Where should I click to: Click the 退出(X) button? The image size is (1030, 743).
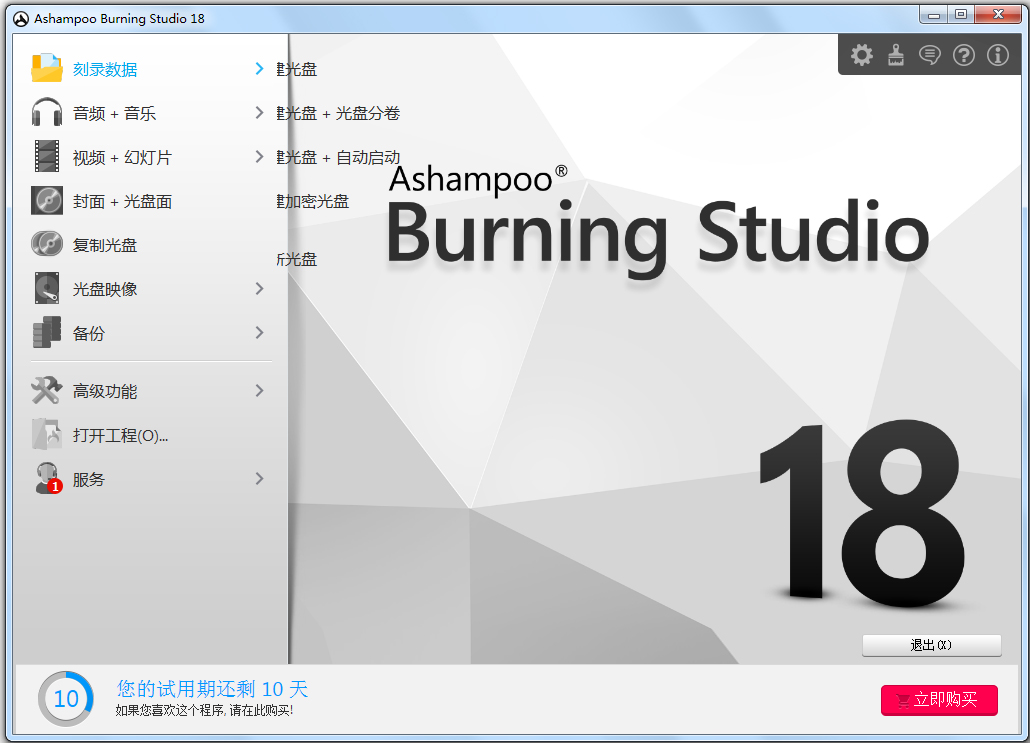[931, 645]
